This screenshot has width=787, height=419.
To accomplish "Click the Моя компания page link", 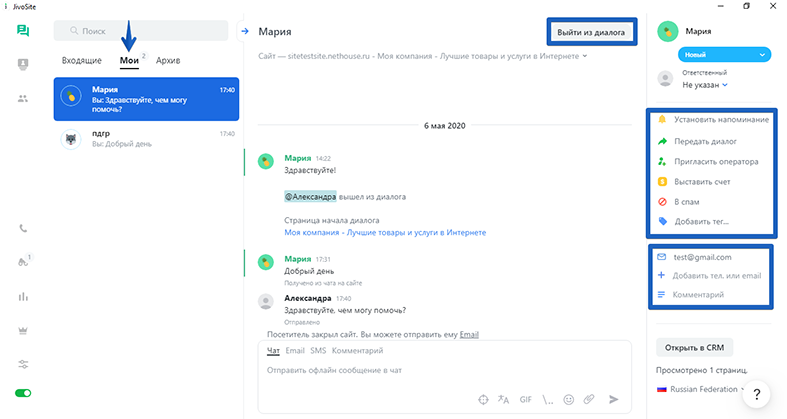I will click(385, 232).
